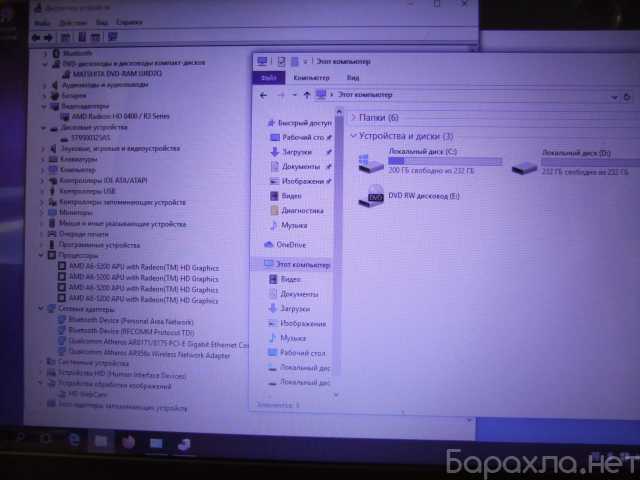Open the Вид ribbon tab in Explorer
Image resolution: width=640 pixels, height=480 pixels.
(353, 78)
